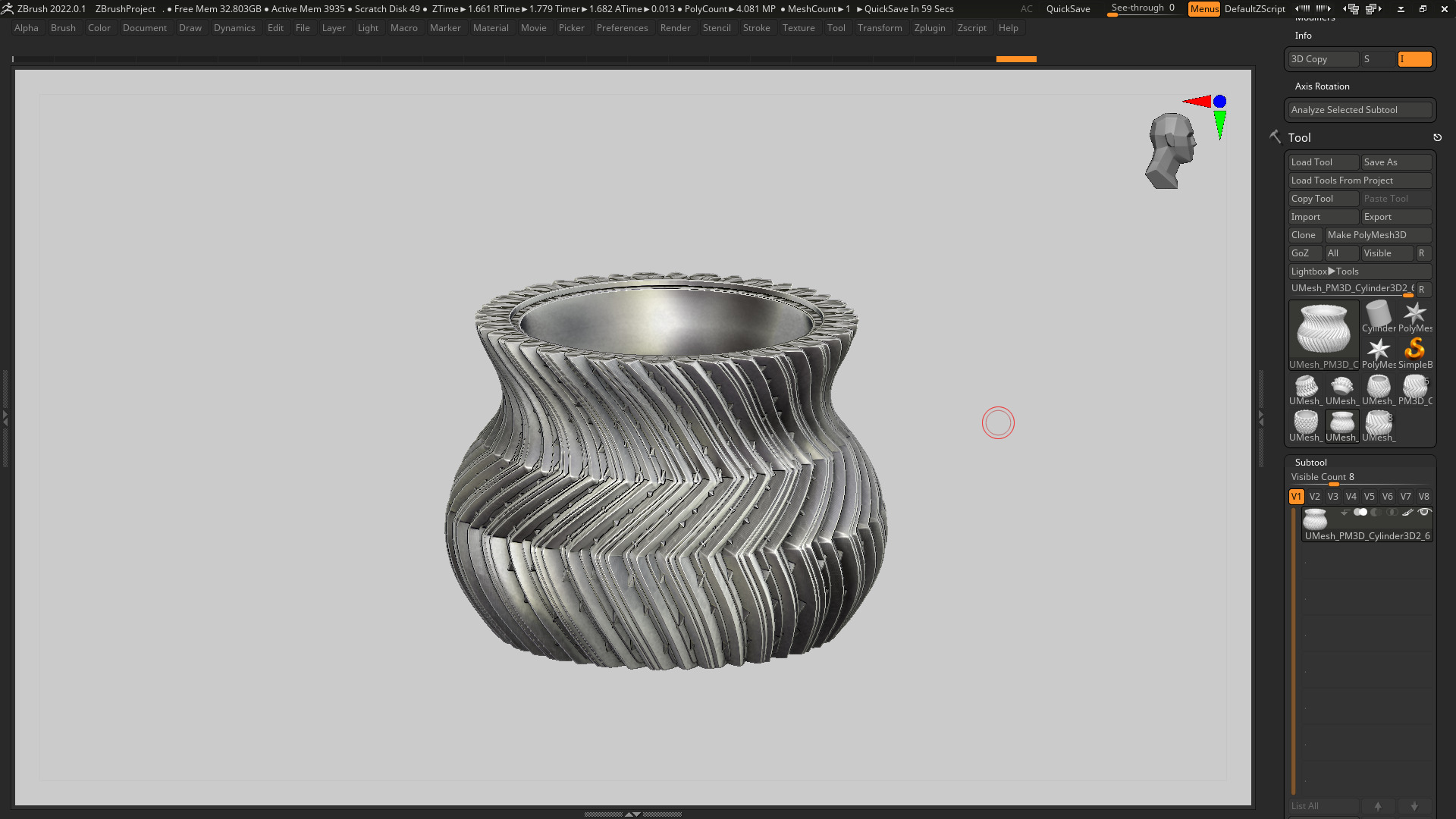Expand the Subtool sub-palette header
This screenshot has height=819, width=1456.
[x=1311, y=462]
